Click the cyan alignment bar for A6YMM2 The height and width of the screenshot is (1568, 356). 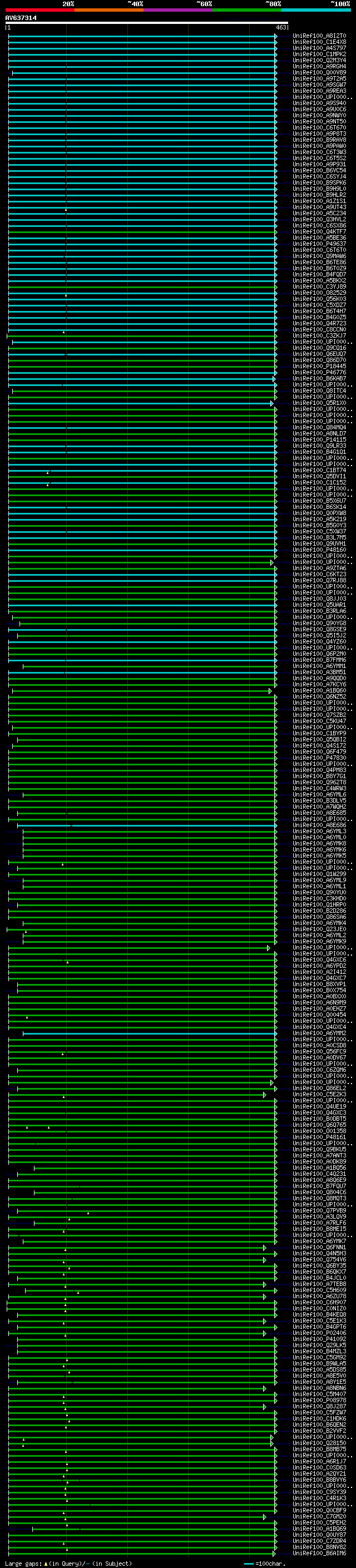tap(146, 1033)
